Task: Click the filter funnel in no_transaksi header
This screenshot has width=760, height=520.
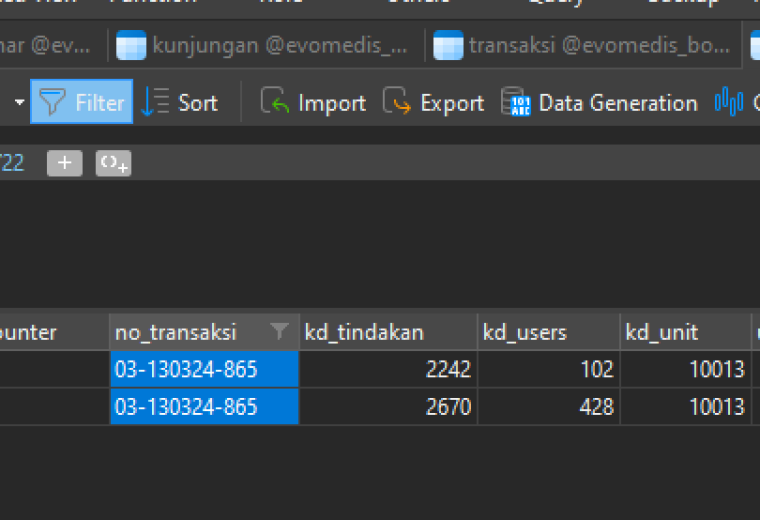Action: click(279, 331)
